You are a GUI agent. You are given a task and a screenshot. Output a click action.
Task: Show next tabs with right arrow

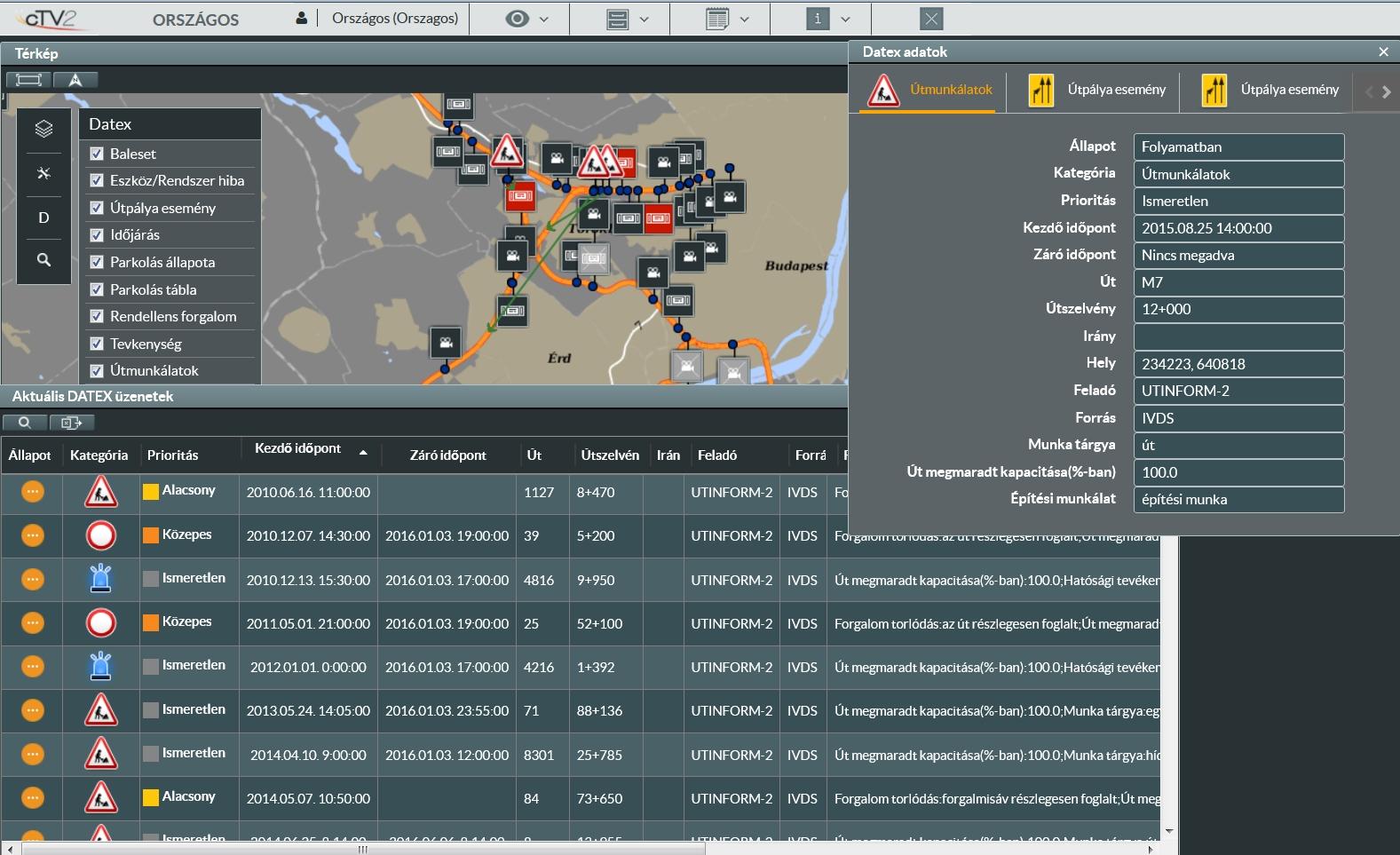click(x=1387, y=91)
